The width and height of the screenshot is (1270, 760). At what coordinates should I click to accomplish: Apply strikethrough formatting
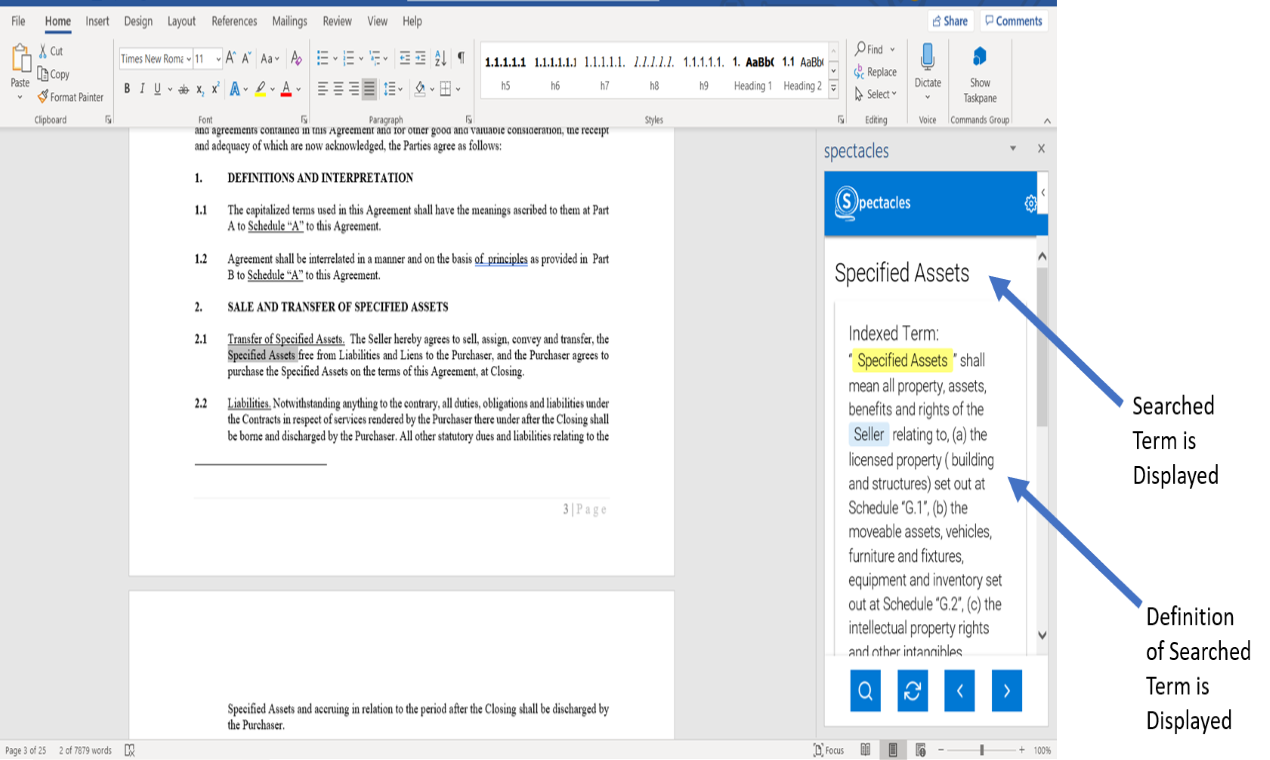(x=183, y=89)
